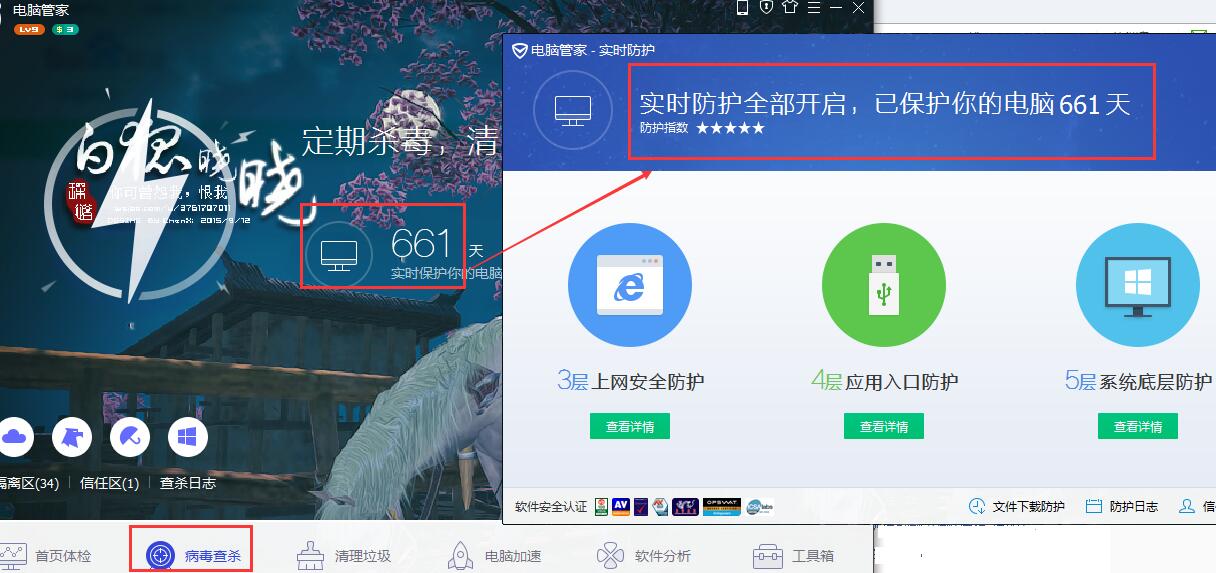Click the monitor icon in real-time protection header
The height and width of the screenshot is (573, 1216).
573,110
